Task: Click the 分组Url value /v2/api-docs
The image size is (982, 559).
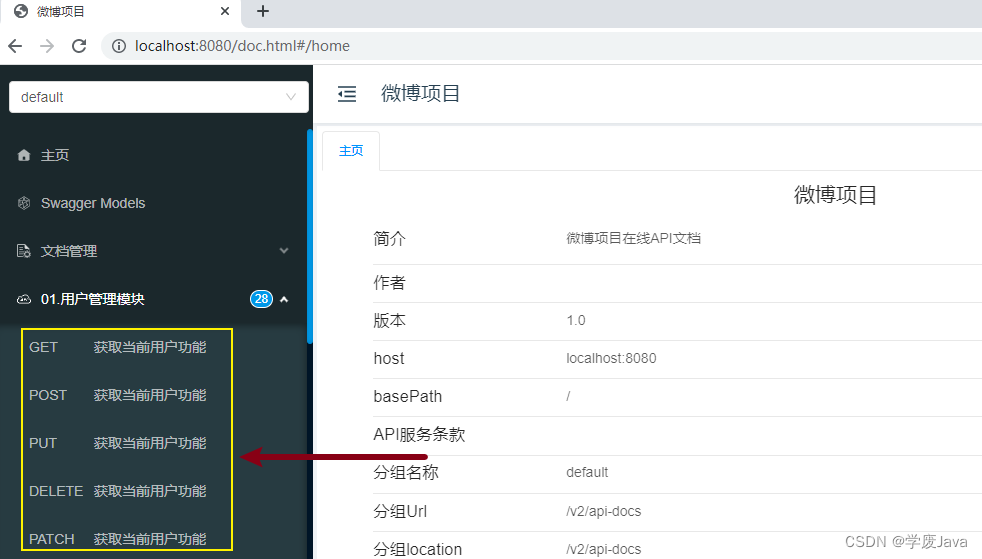Action: click(x=604, y=511)
